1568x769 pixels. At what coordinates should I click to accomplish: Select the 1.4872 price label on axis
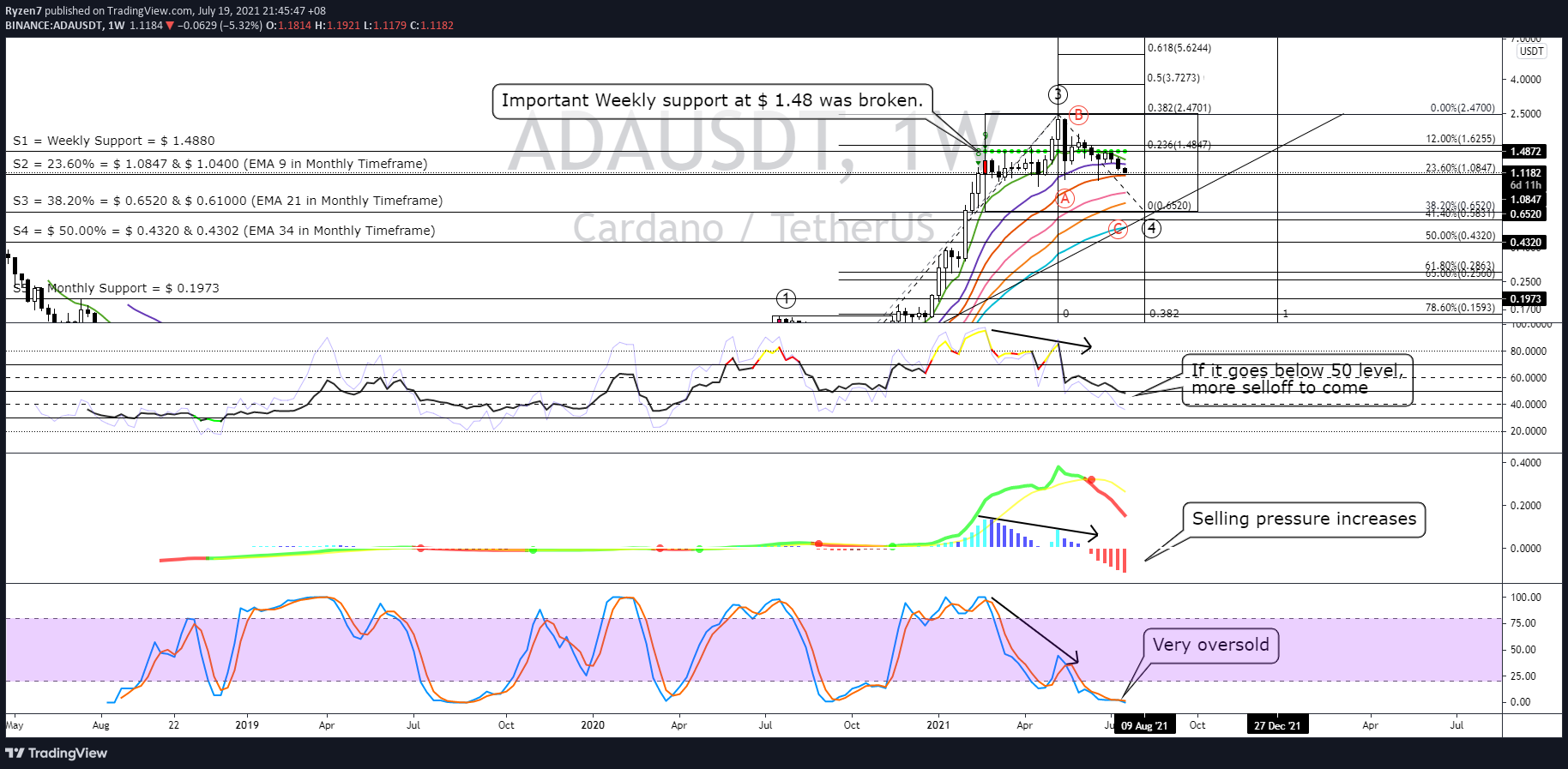pos(1526,152)
